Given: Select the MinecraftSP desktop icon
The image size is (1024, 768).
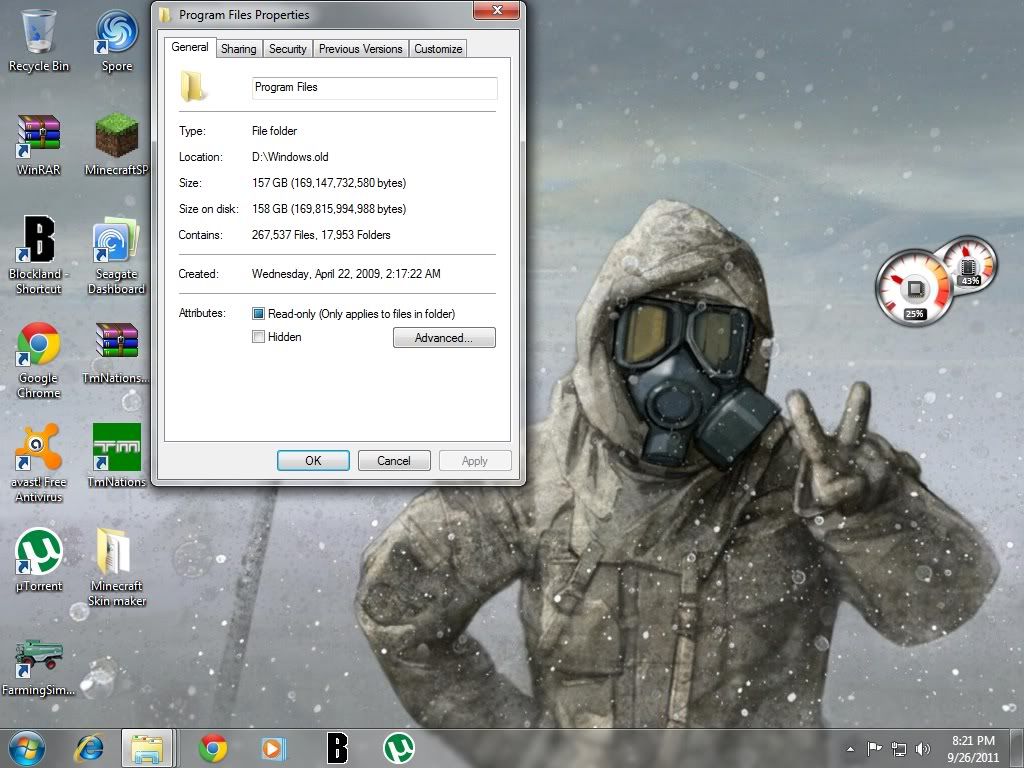Looking at the screenshot, I should pyautogui.click(x=117, y=144).
